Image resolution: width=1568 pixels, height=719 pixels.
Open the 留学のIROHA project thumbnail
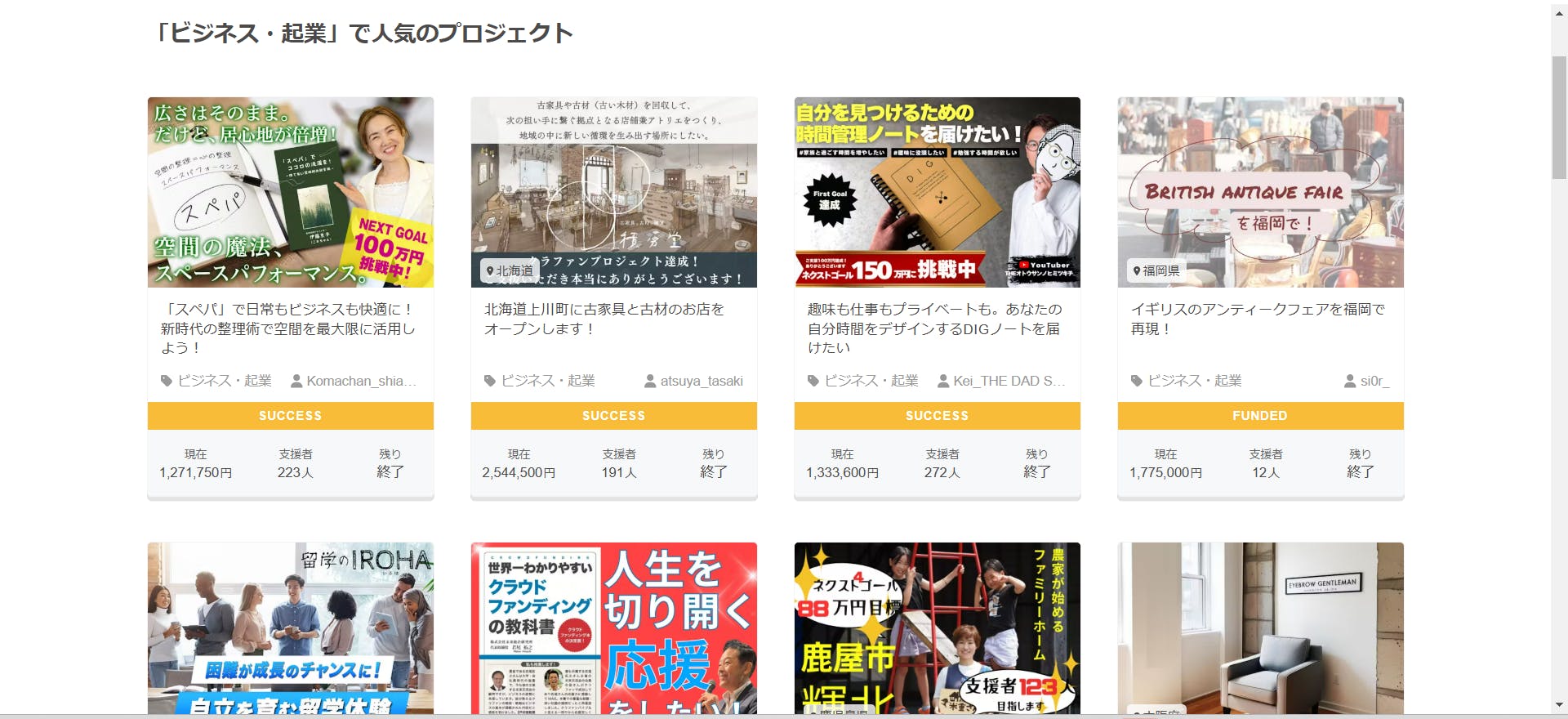291,628
